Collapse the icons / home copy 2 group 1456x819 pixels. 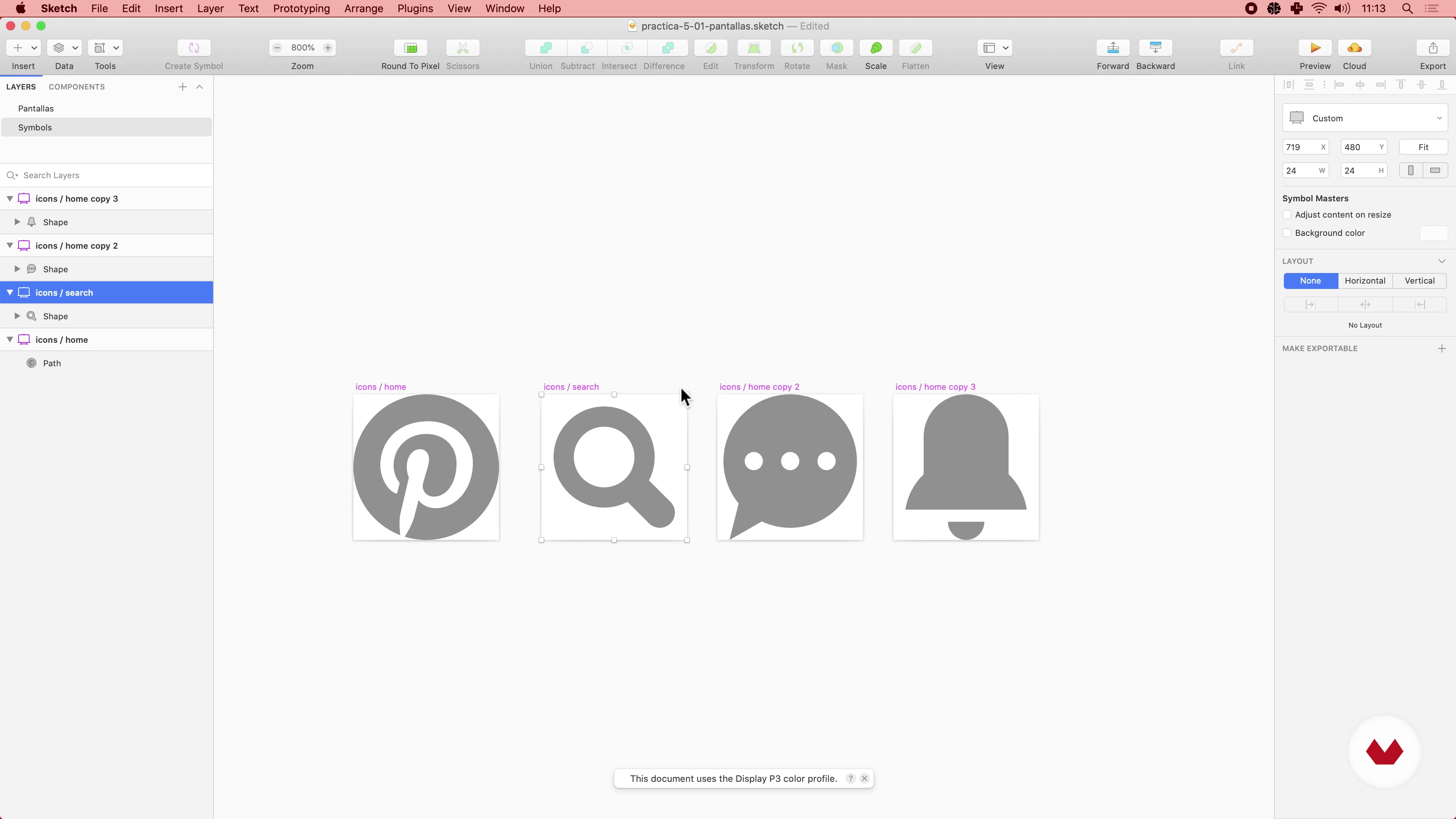tap(9, 246)
